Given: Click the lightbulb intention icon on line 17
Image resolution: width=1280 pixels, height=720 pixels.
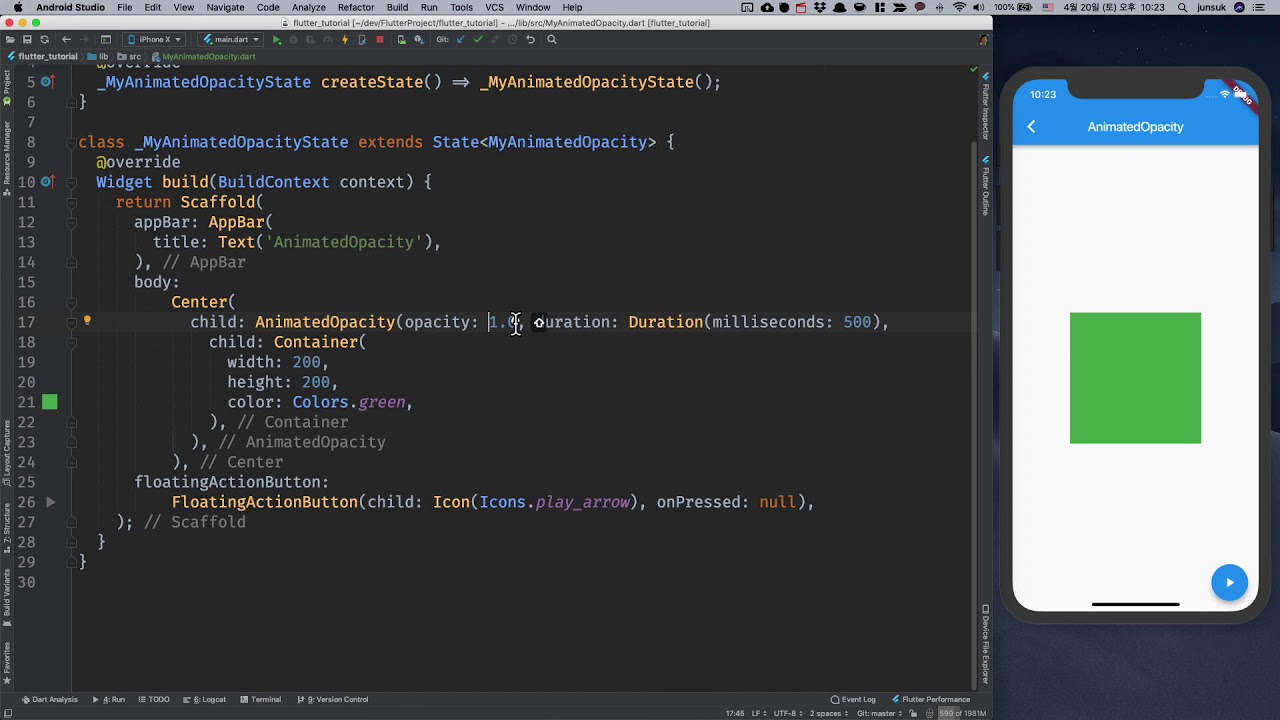Looking at the screenshot, I should [x=87, y=321].
